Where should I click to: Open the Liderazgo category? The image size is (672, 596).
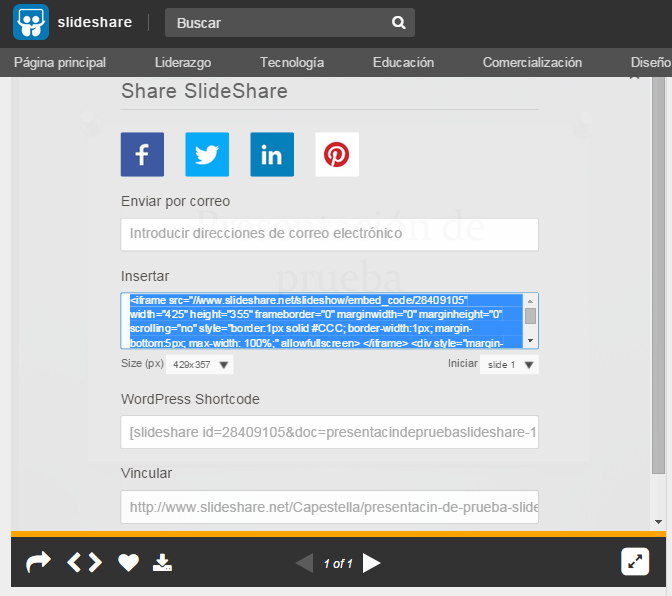pos(183,63)
